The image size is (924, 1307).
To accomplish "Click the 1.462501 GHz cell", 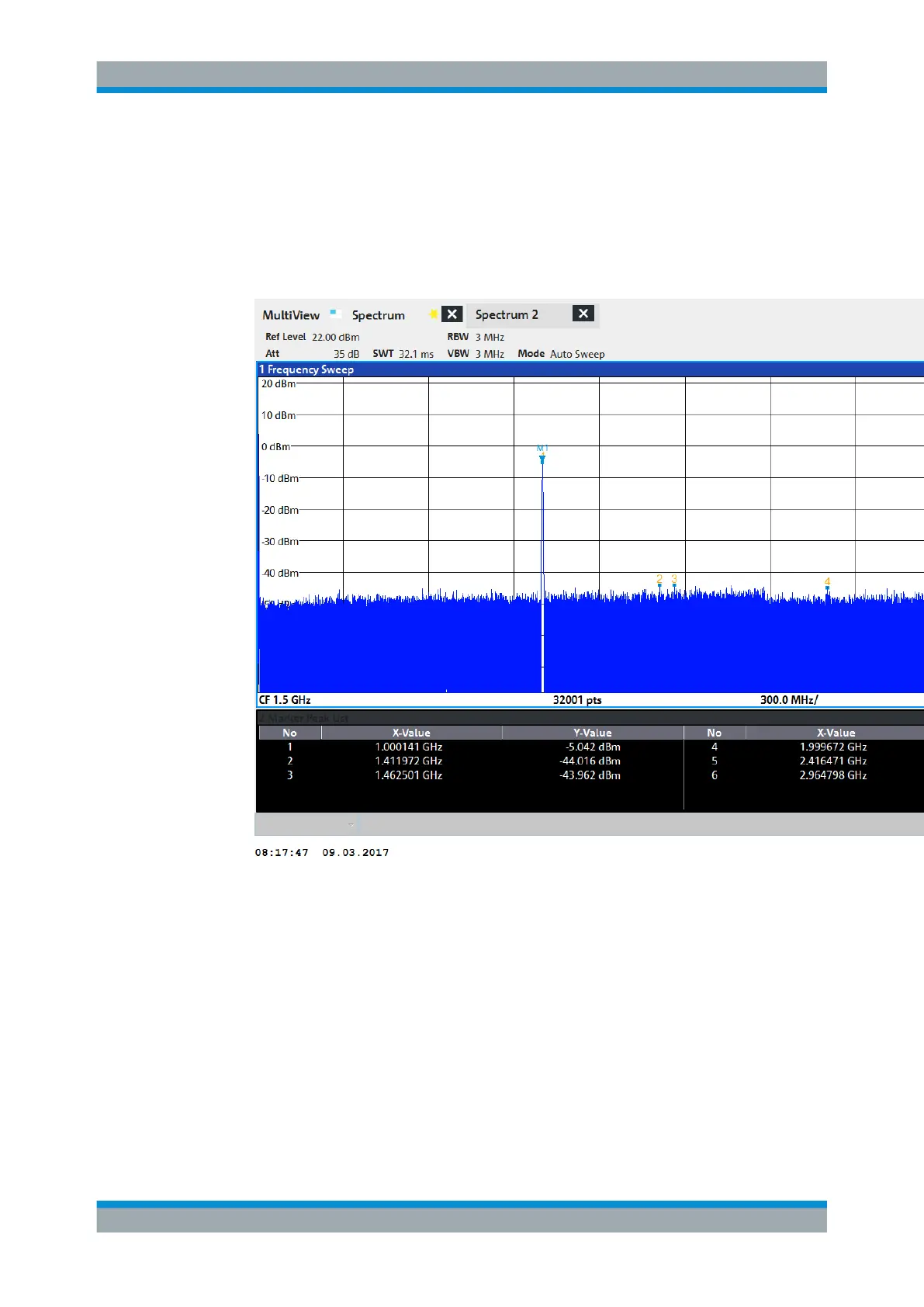I will point(409,775).
